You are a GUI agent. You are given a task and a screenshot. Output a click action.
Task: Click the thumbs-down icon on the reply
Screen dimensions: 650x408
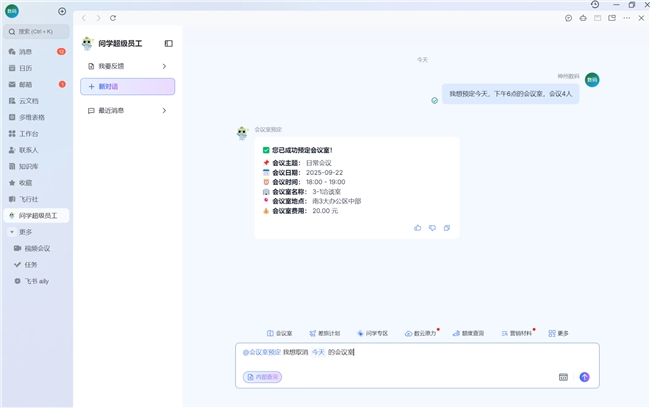coord(432,228)
